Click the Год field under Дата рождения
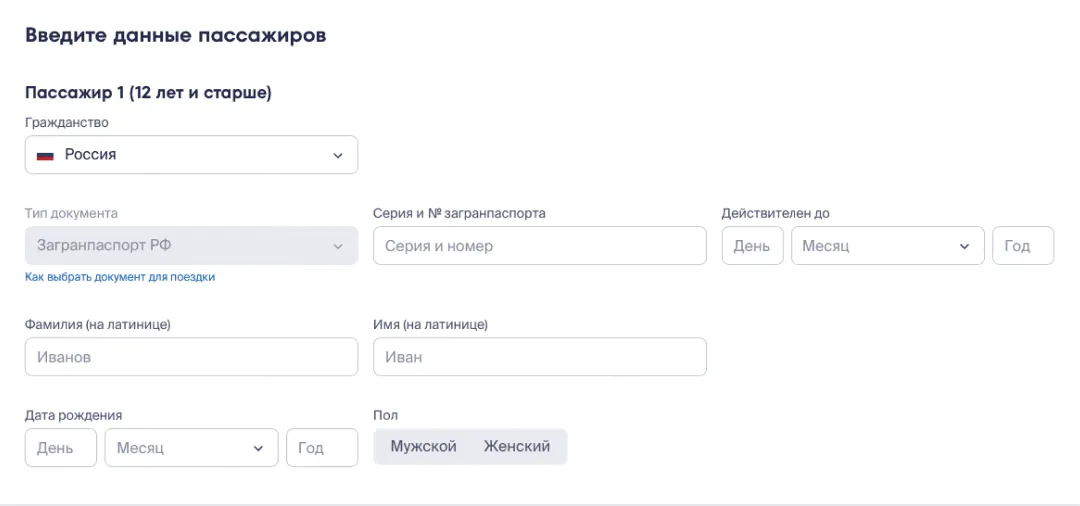This screenshot has width=1080, height=506. [321, 448]
